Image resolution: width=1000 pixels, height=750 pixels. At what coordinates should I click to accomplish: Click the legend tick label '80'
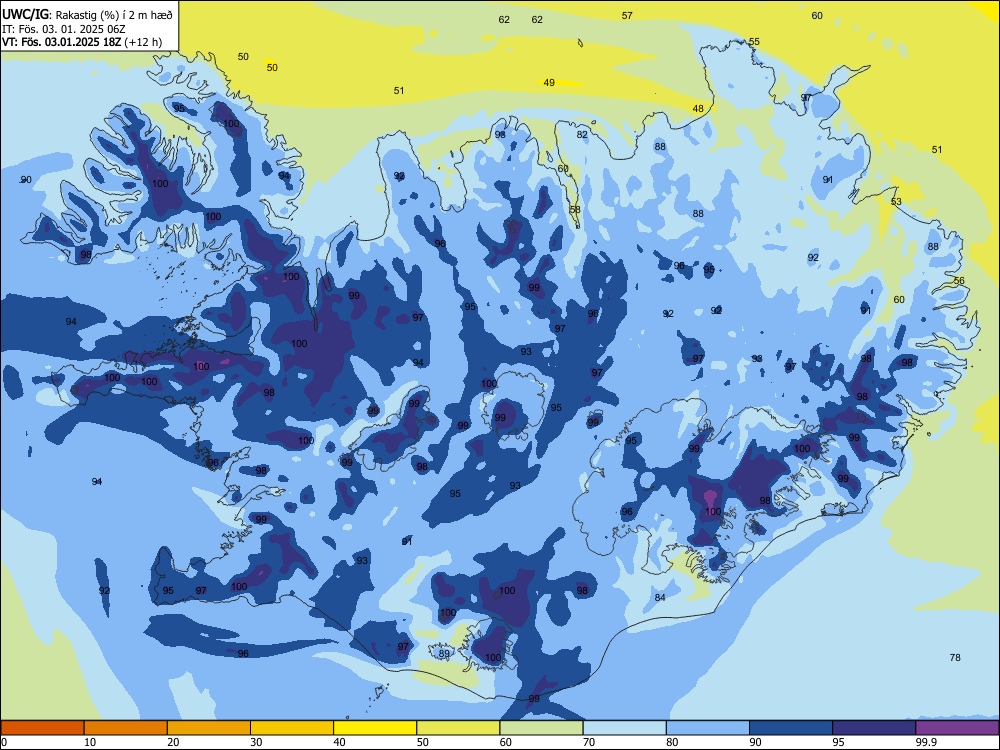tap(672, 742)
